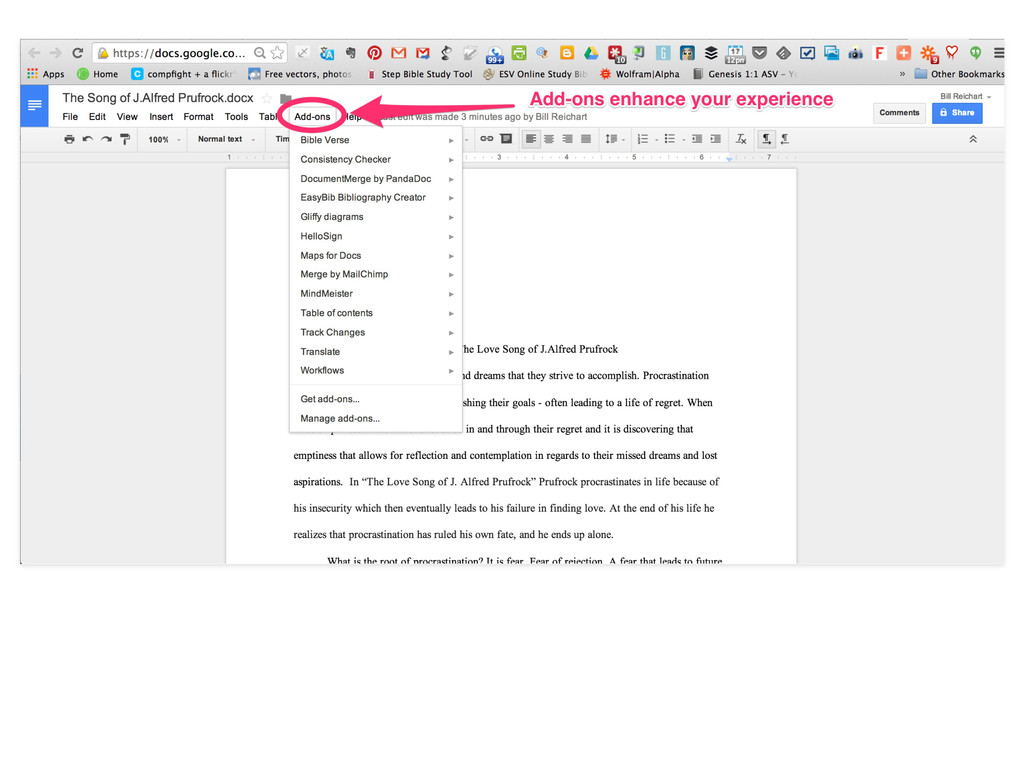Screen dimensions: 1024x768
Task: Toggle Justify text alignment
Action: [x=586, y=138]
